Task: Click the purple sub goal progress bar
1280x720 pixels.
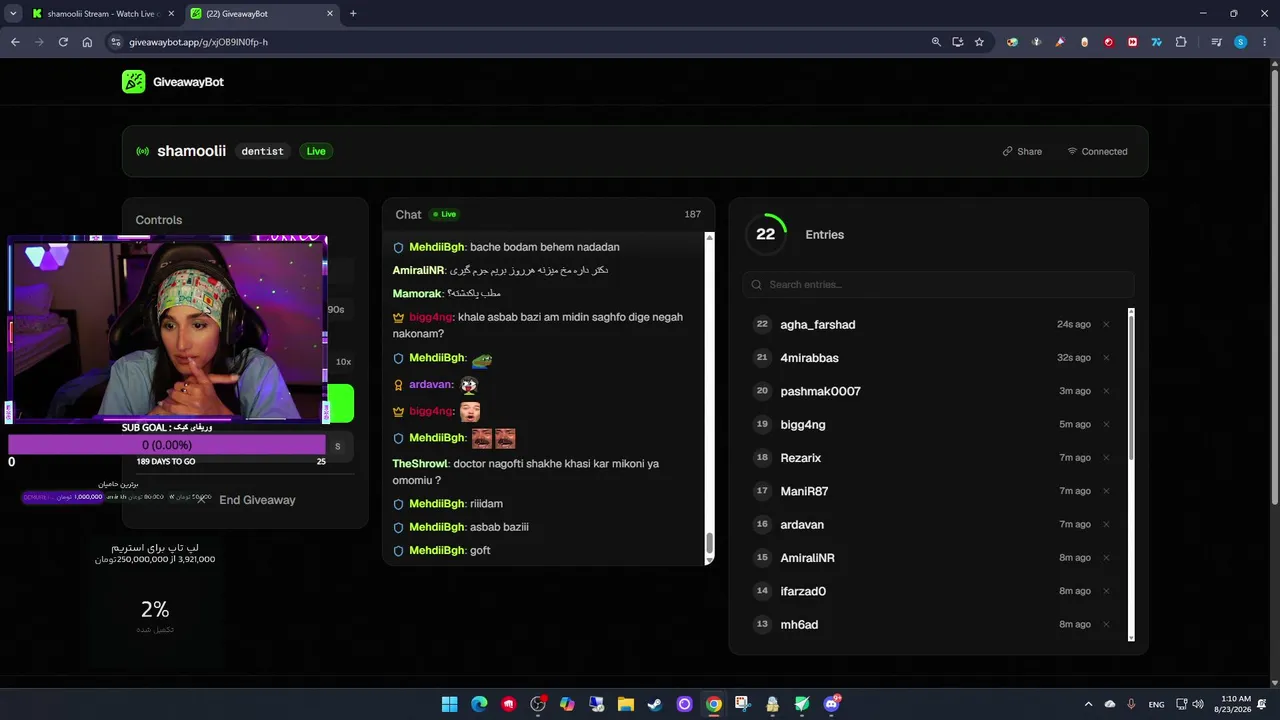Action: [167, 445]
